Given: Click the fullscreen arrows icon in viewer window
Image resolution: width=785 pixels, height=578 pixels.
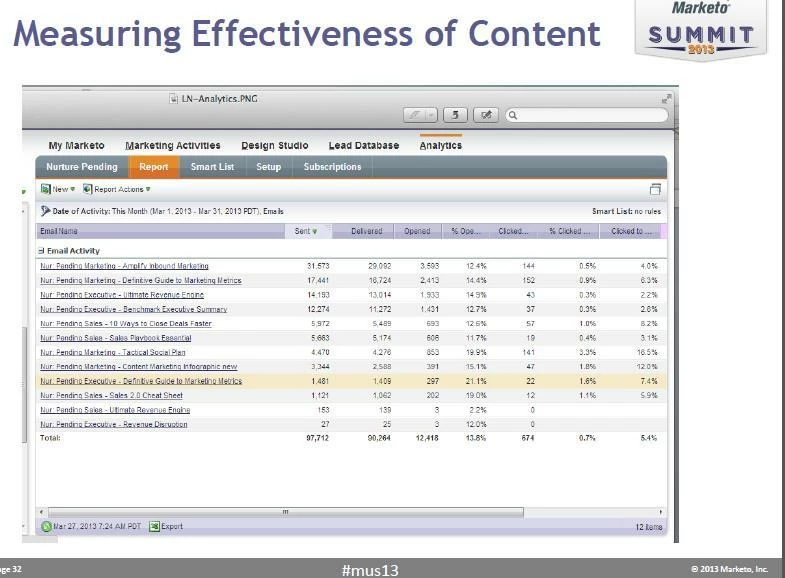Looking at the screenshot, I should [666, 99].
